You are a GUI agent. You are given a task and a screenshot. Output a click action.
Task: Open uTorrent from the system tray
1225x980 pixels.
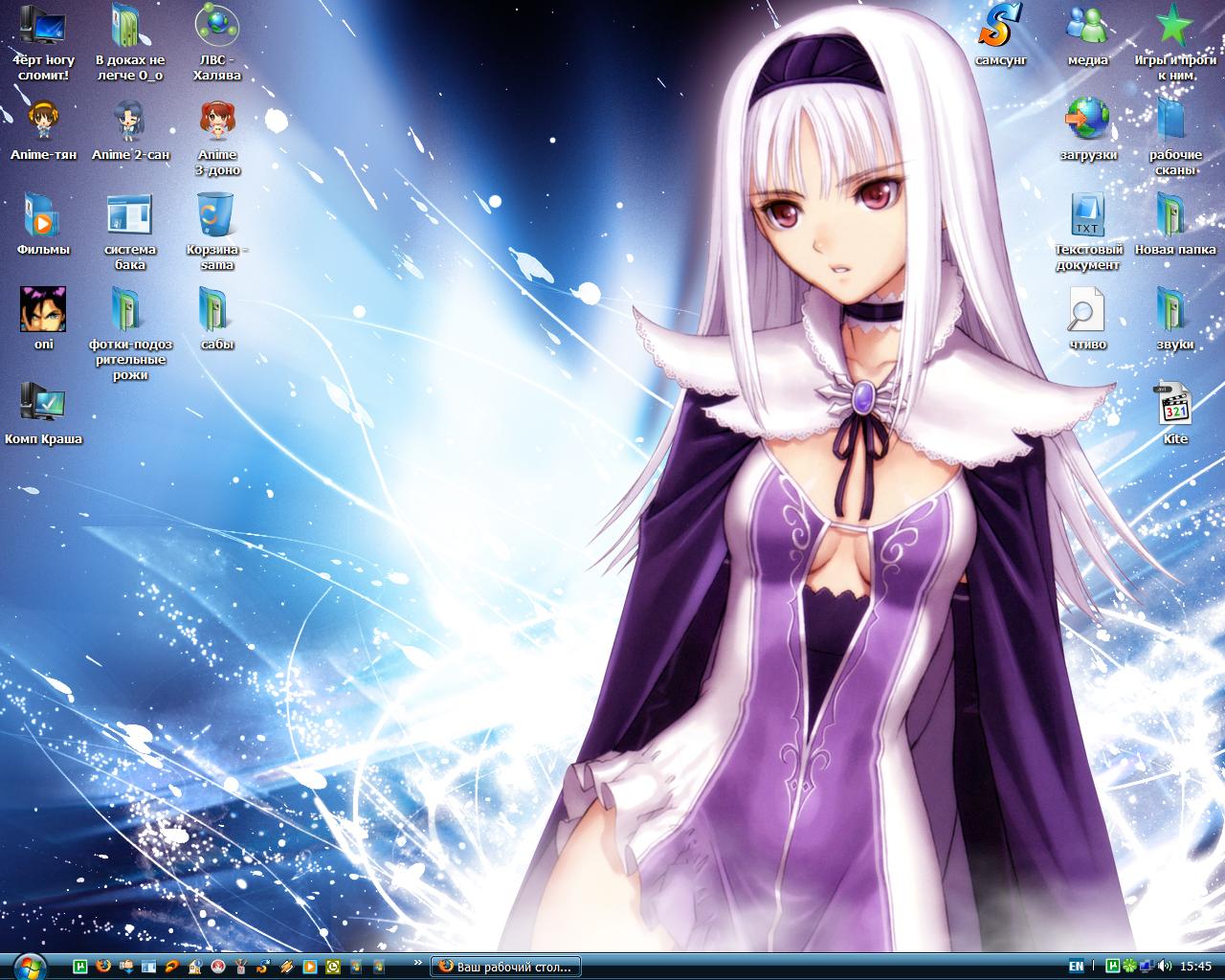pos(1113,967)
